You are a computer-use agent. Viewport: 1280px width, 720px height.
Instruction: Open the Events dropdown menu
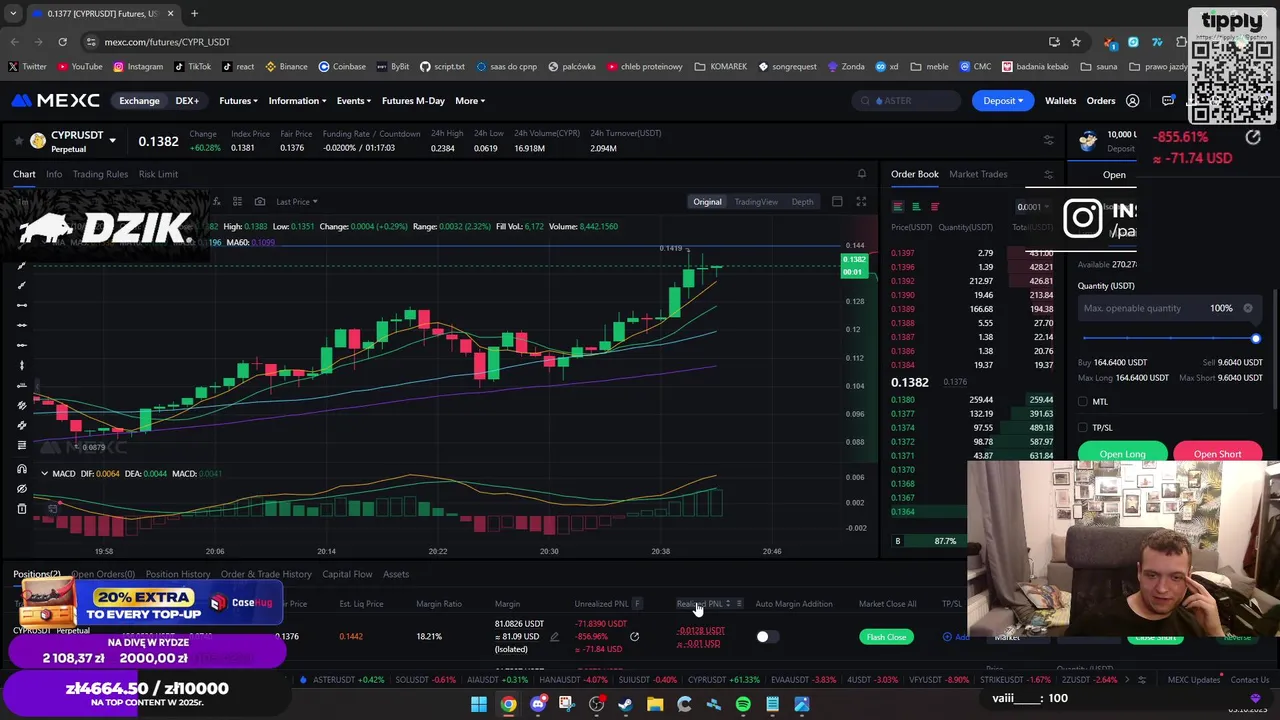(354, 101)
